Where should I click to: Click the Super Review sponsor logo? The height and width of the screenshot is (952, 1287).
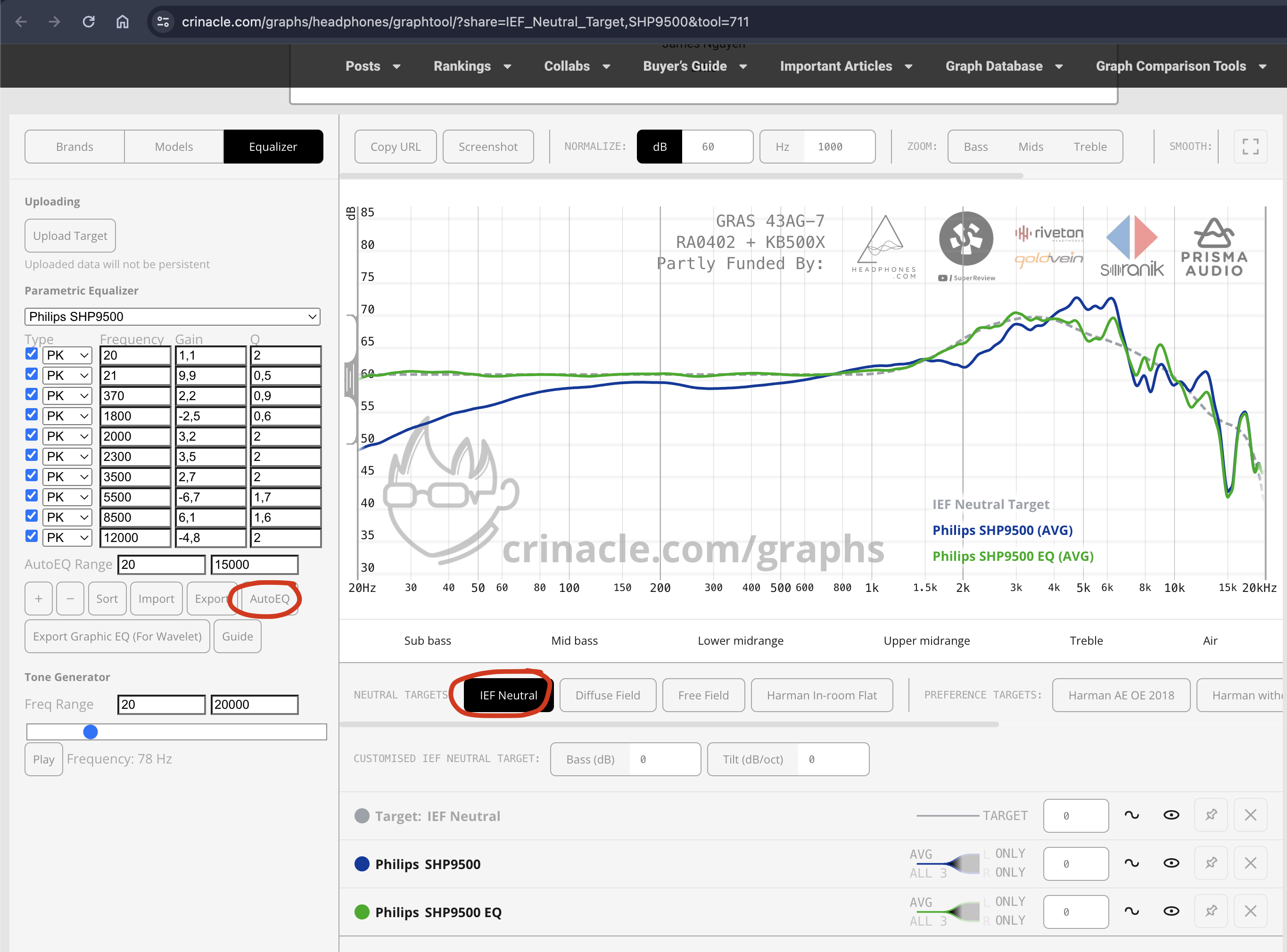tap(966, 246)
